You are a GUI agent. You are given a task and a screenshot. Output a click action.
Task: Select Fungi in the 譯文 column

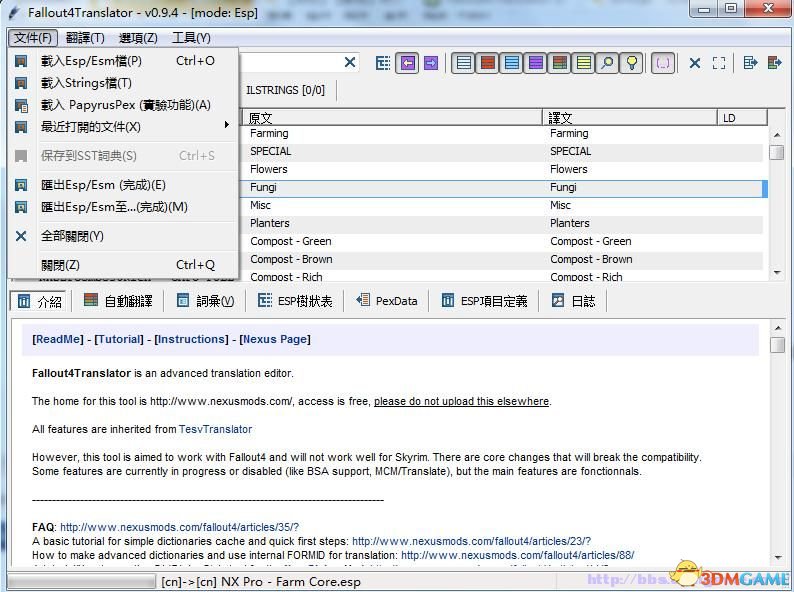(563, 187)
